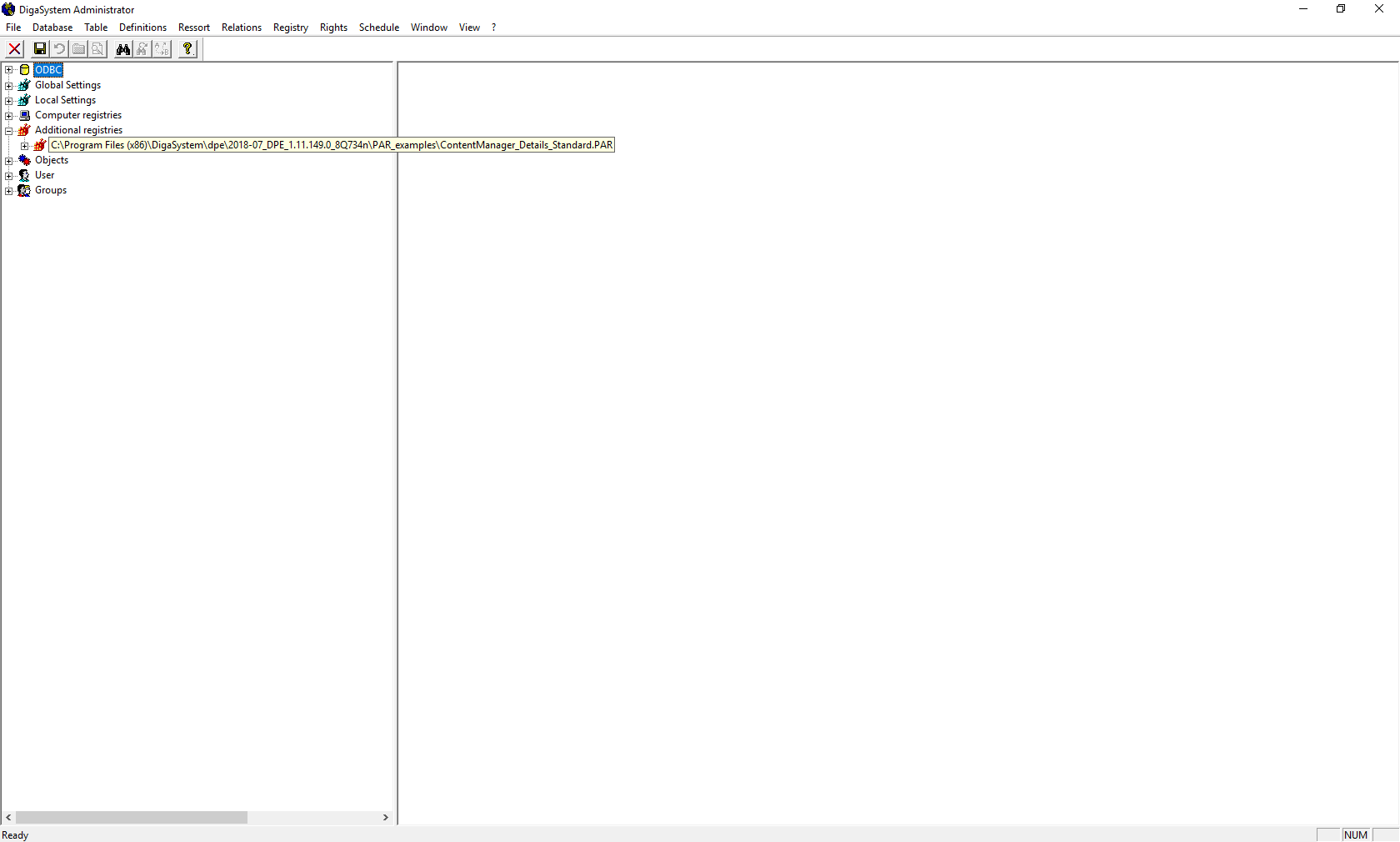
Task: Select the Local Settings tree item
Action: pos(65,100)
